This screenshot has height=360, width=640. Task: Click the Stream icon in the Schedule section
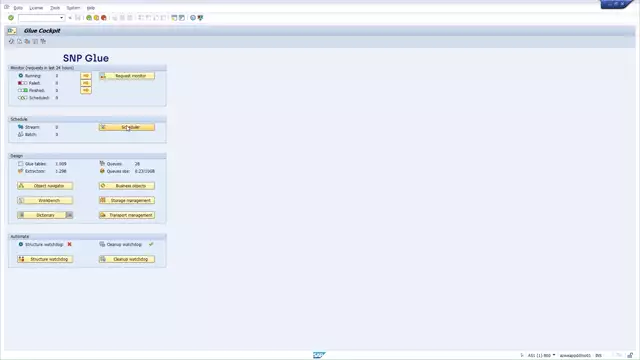(x=20, y=127)
